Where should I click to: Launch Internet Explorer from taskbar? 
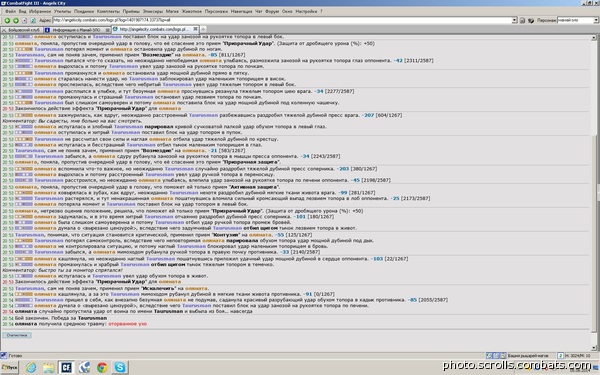click(31, 368)
